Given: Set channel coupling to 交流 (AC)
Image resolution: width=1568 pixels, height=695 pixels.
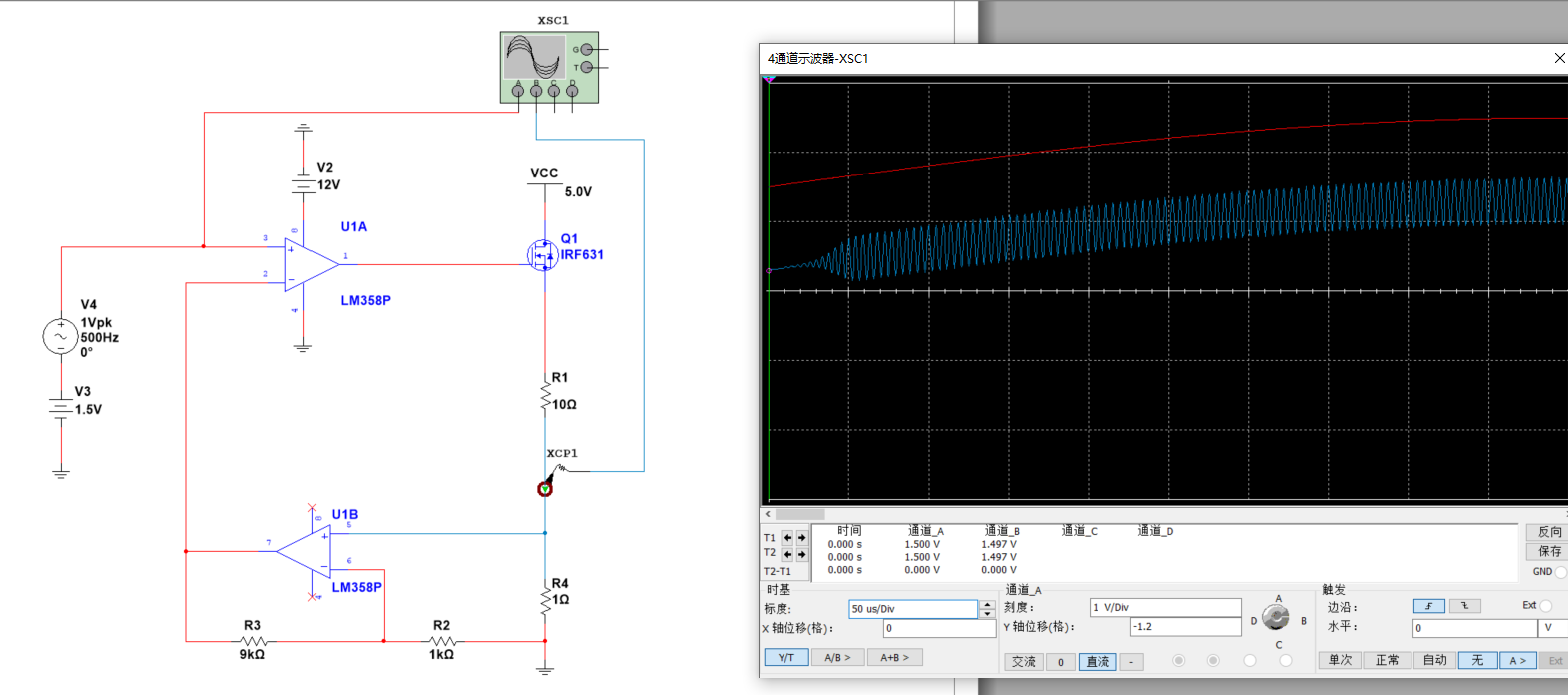Looking at the screenshot, I should click(x=1024, y=662).
